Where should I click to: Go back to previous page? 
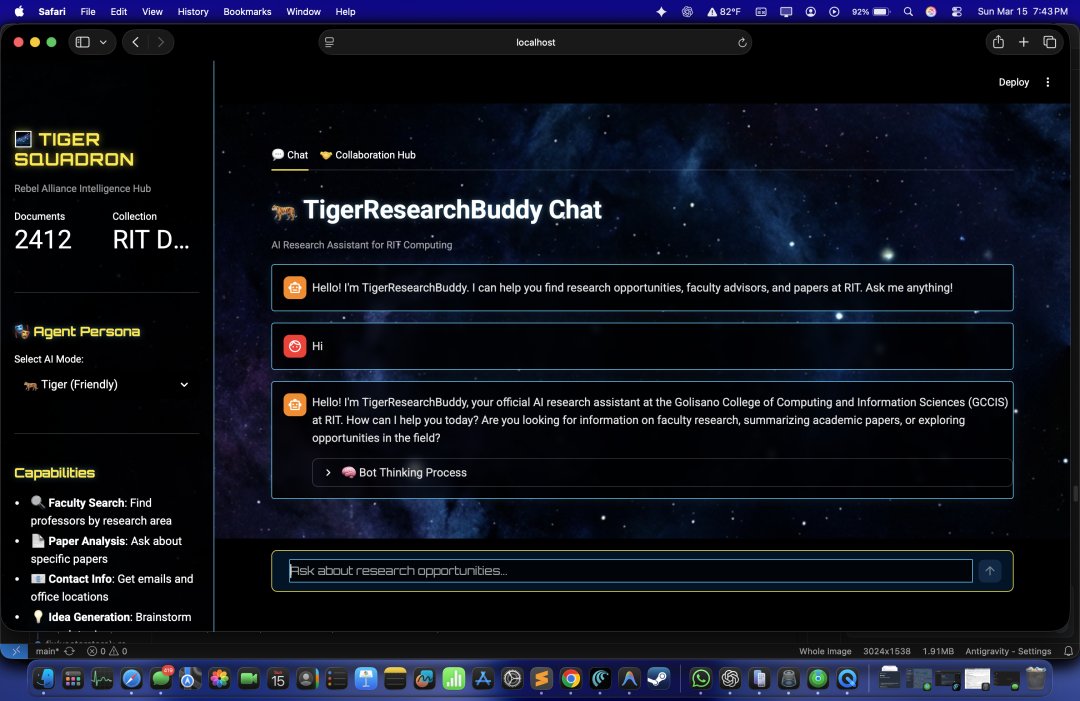pyautogui.click(x=136, y=42)
